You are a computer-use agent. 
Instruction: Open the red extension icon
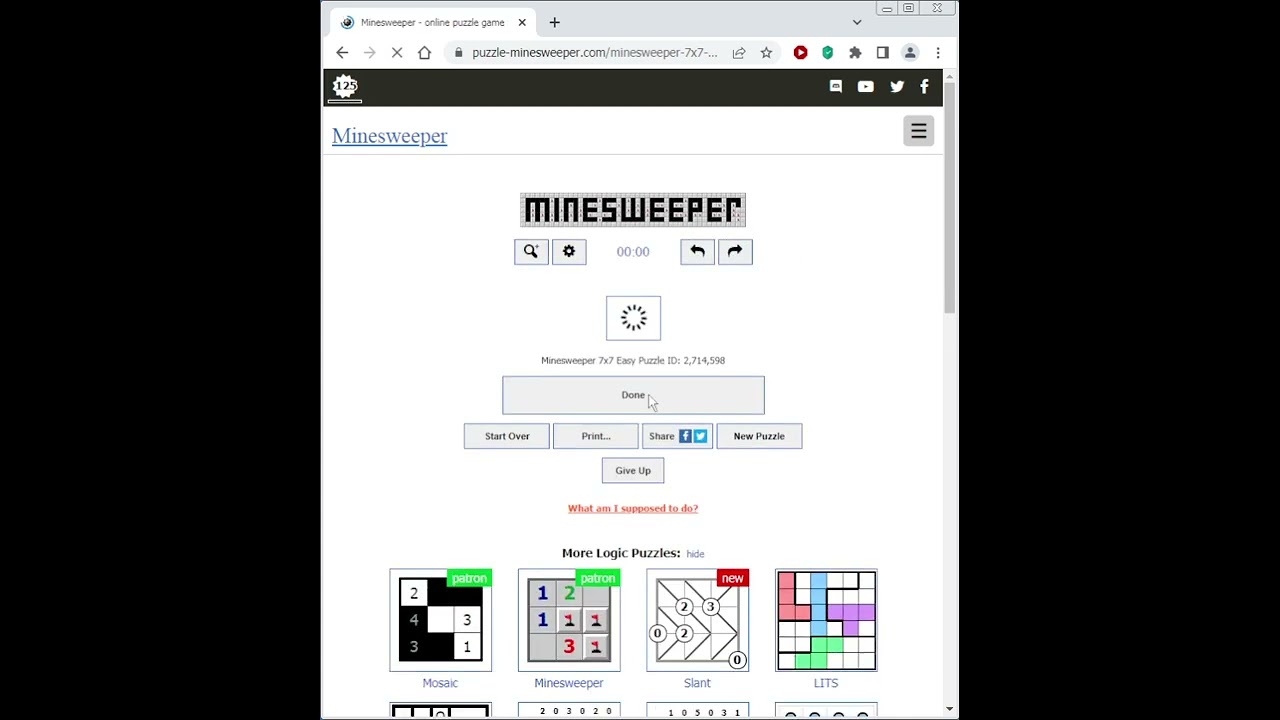tap(800, 52)
